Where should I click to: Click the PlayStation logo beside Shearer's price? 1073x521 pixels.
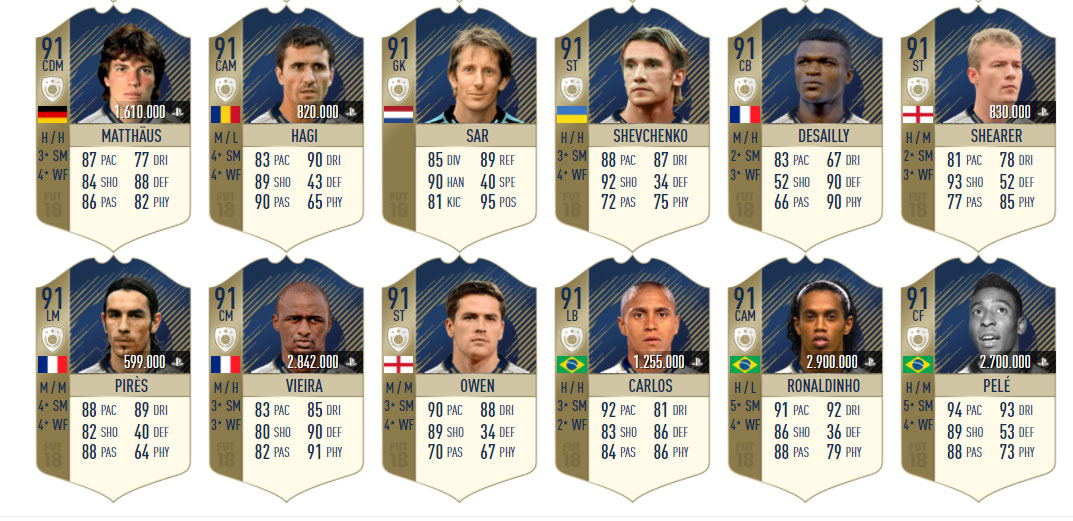tap(1042, 112)
